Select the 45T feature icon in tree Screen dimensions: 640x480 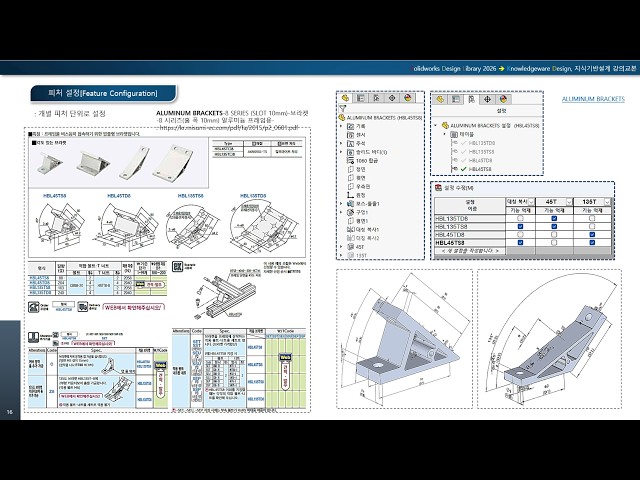(x=350, y=247)
